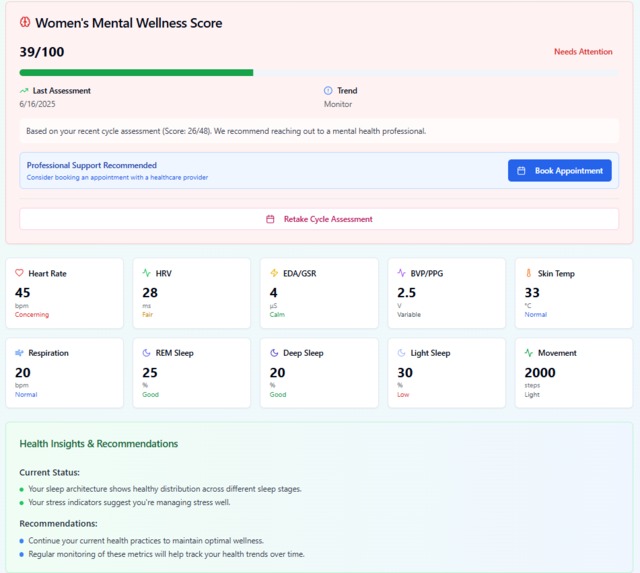
Task: Click the Regular monitoring recommendation line
Action: tap(167, 554)
